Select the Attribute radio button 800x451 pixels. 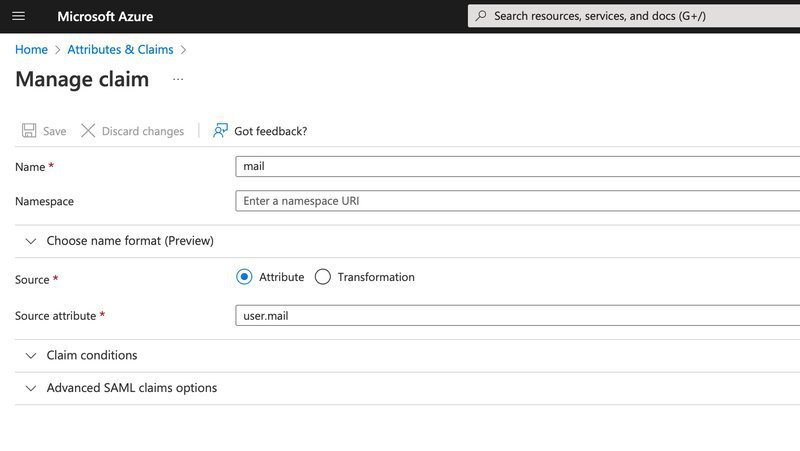244,277
